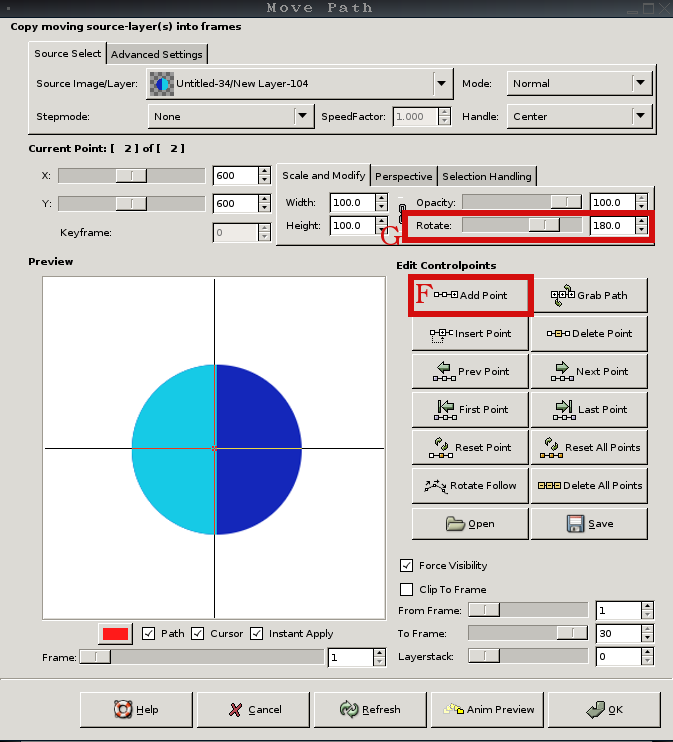Screen dimensions: 673x742
Task: Save the path with Save button
Action: click(589, 524)
